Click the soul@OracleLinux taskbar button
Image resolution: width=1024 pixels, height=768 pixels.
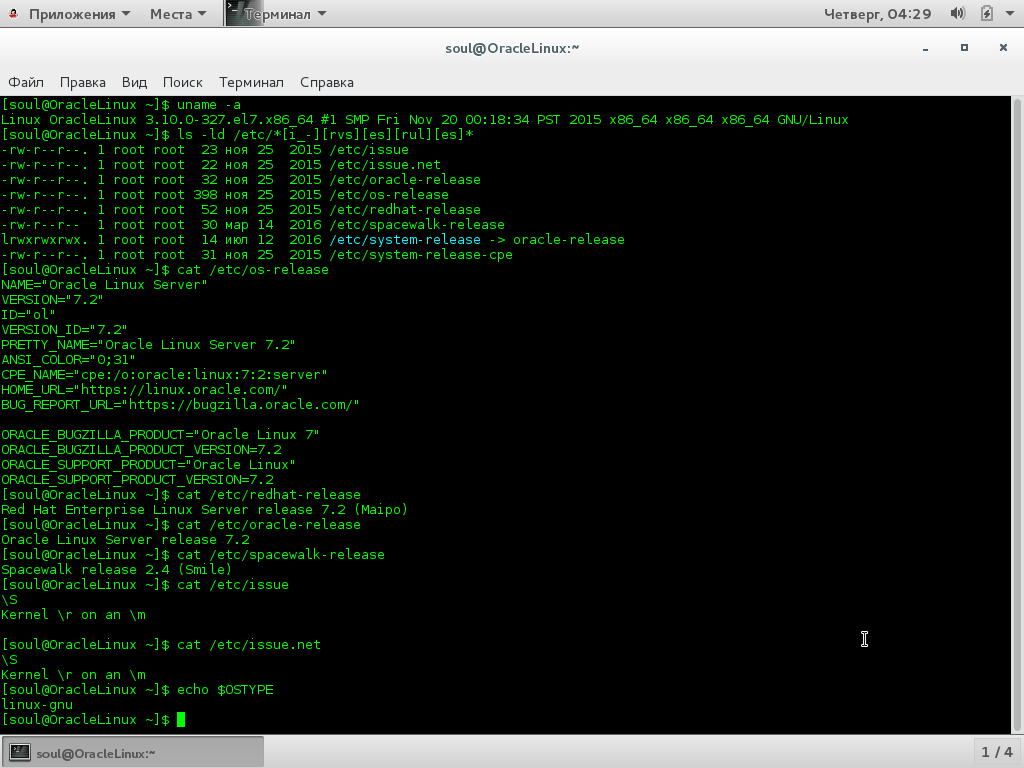[133, 752]
